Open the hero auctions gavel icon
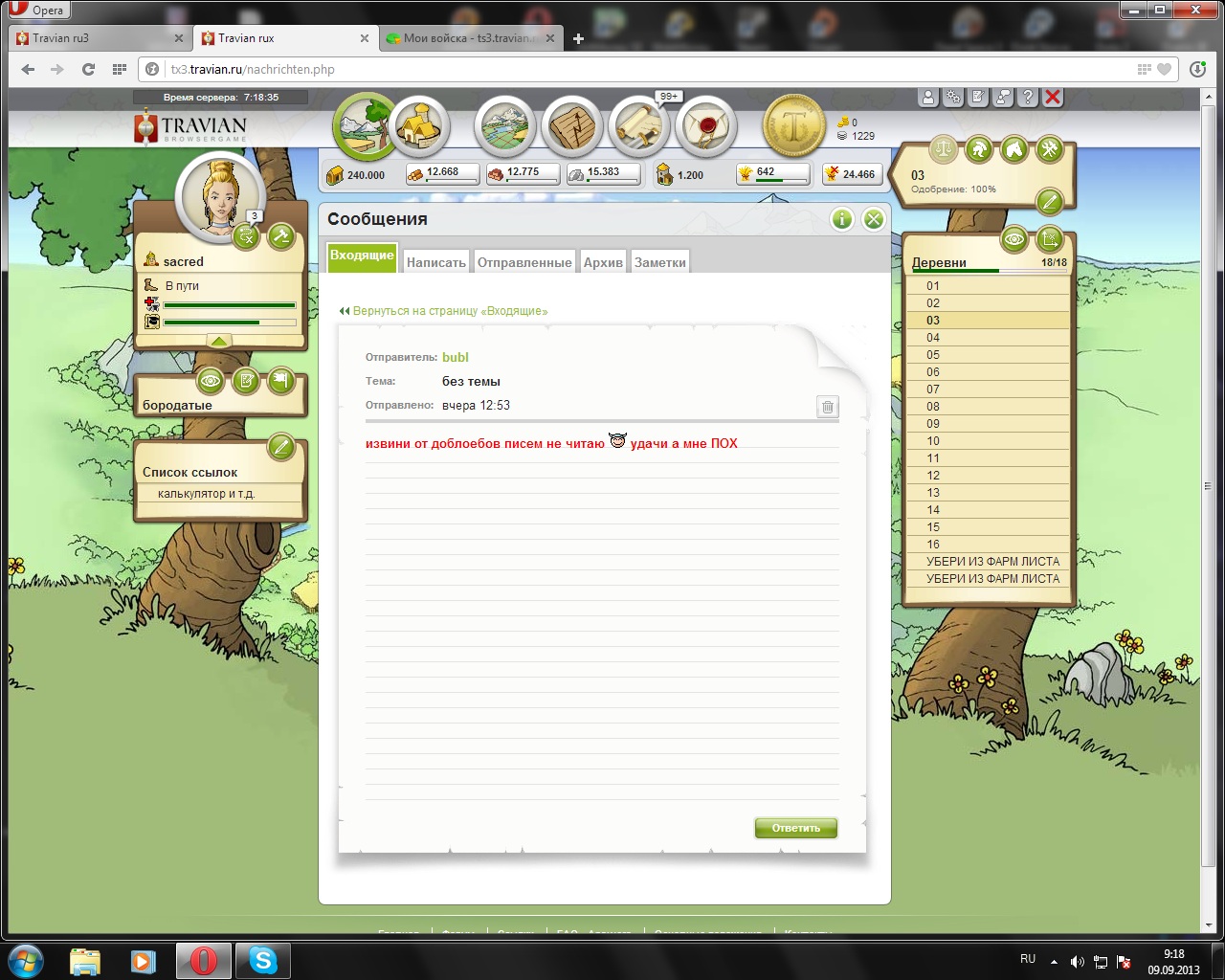The height and width of the screenshot is (980, 1225). click(280, 235)
